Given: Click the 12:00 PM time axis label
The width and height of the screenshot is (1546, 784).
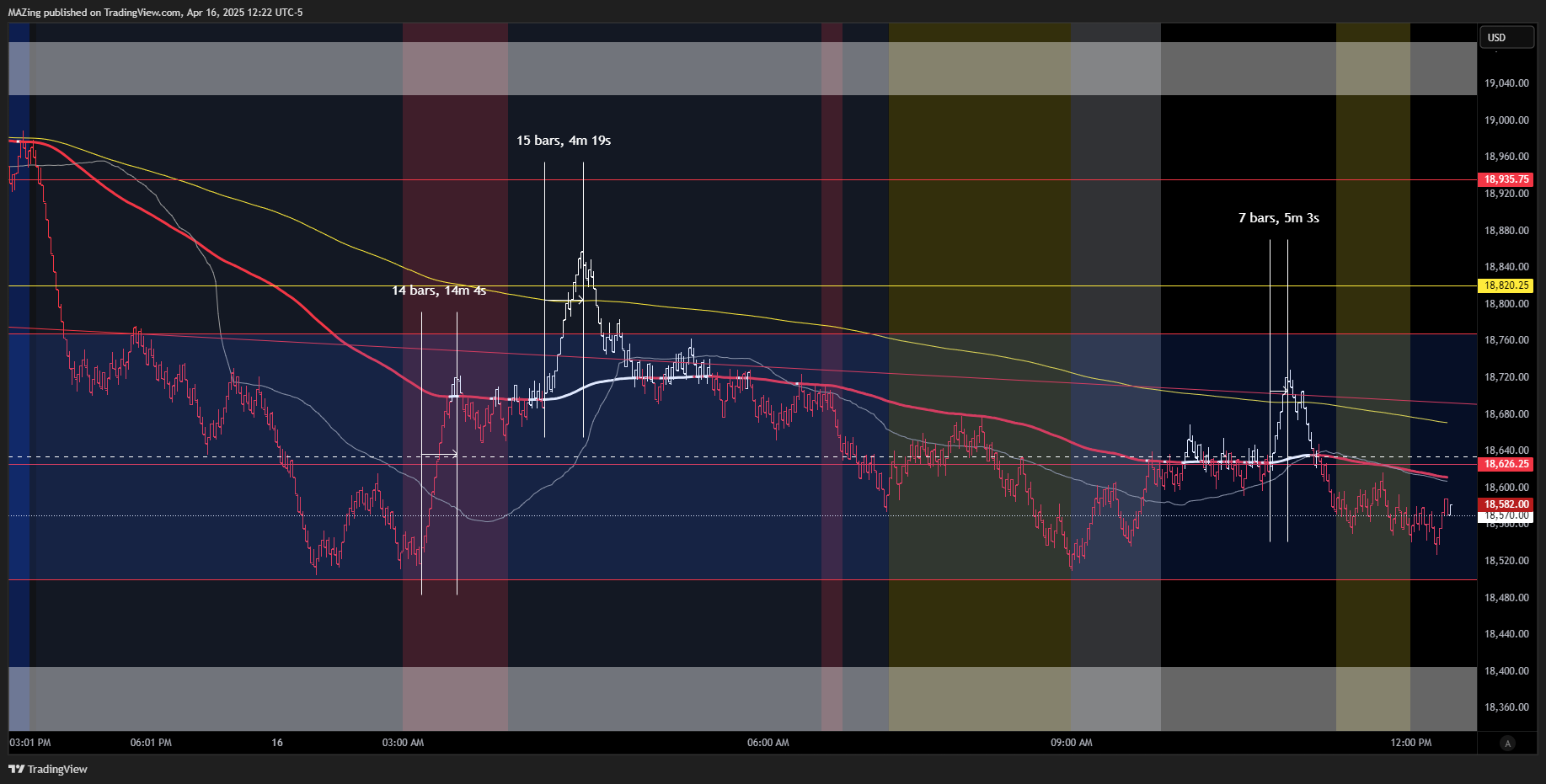Looking at the screenshot, I should pos(1411,743).
